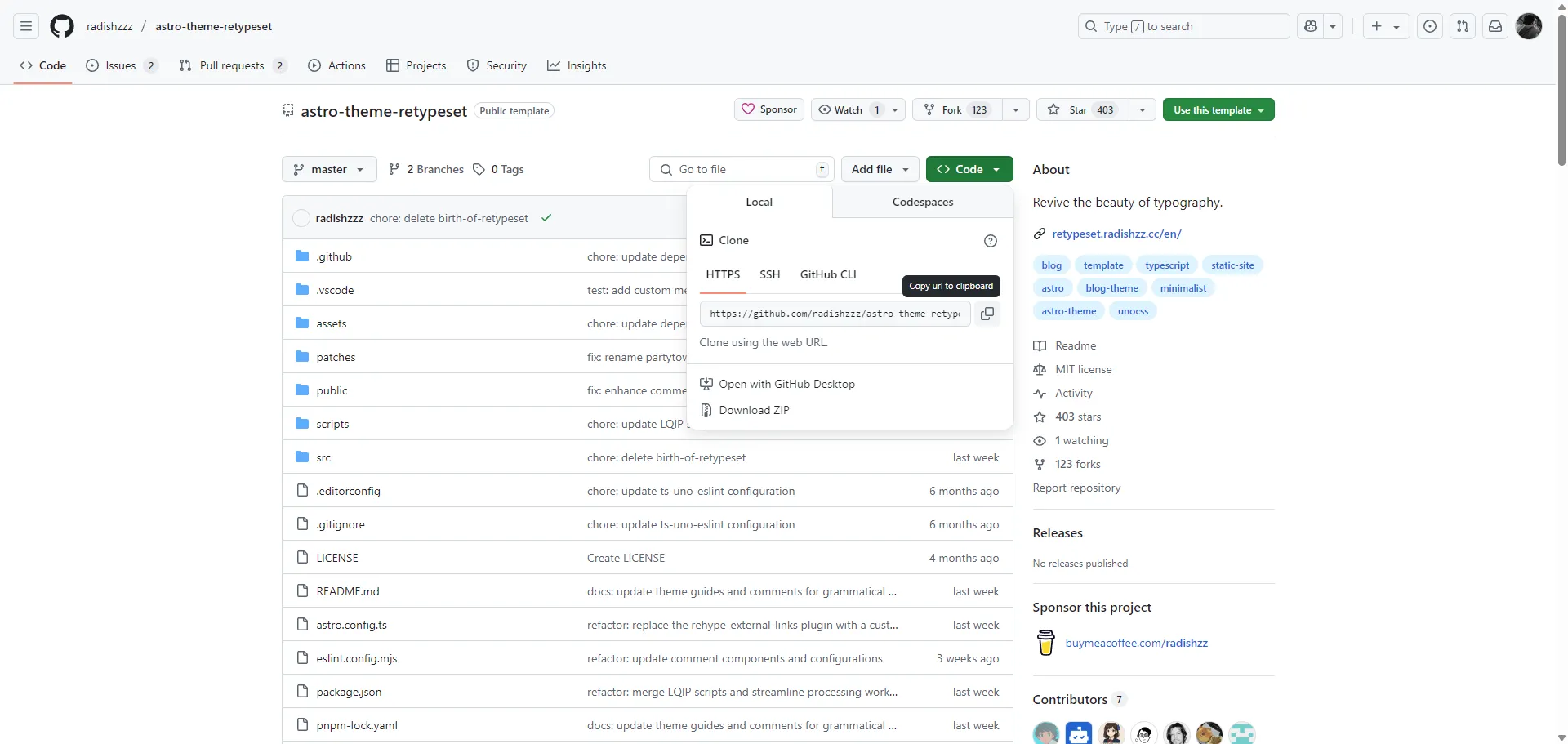The height and width of the screenshot is (744, 1568).
Task: Open the LICENSE file
Action: point(337,558)
